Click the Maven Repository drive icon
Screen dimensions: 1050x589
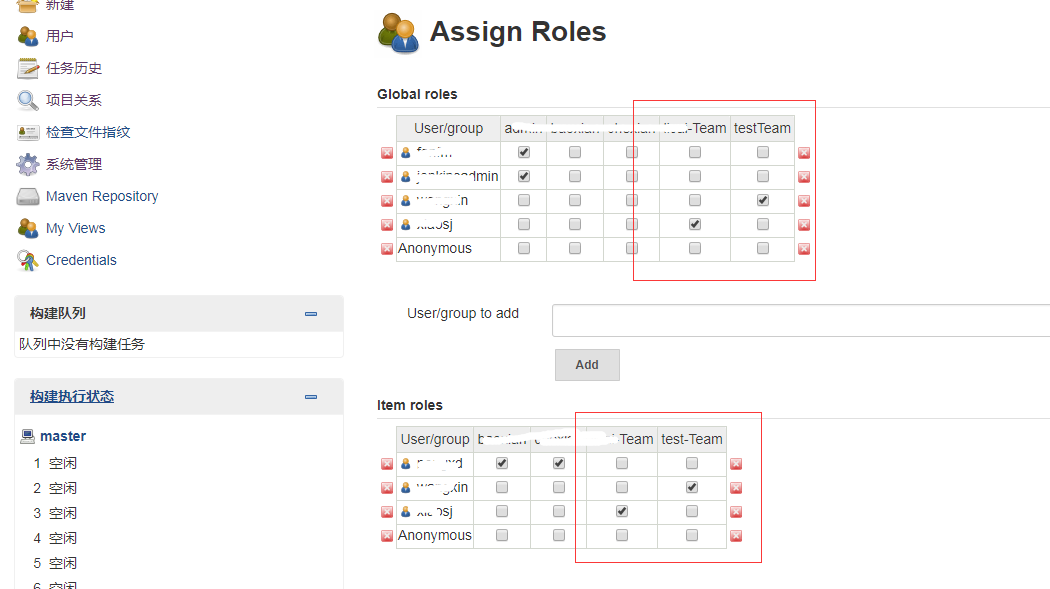tap(27, 197)
